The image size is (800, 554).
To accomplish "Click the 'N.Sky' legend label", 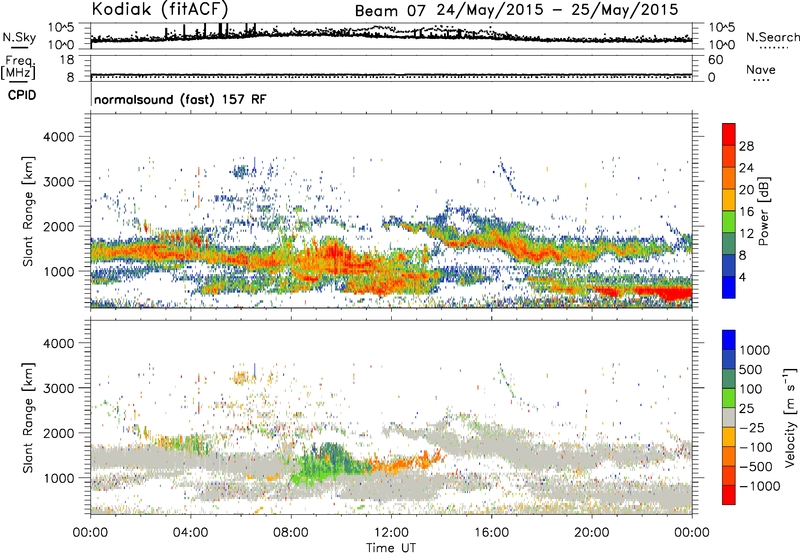I will 19,37.
